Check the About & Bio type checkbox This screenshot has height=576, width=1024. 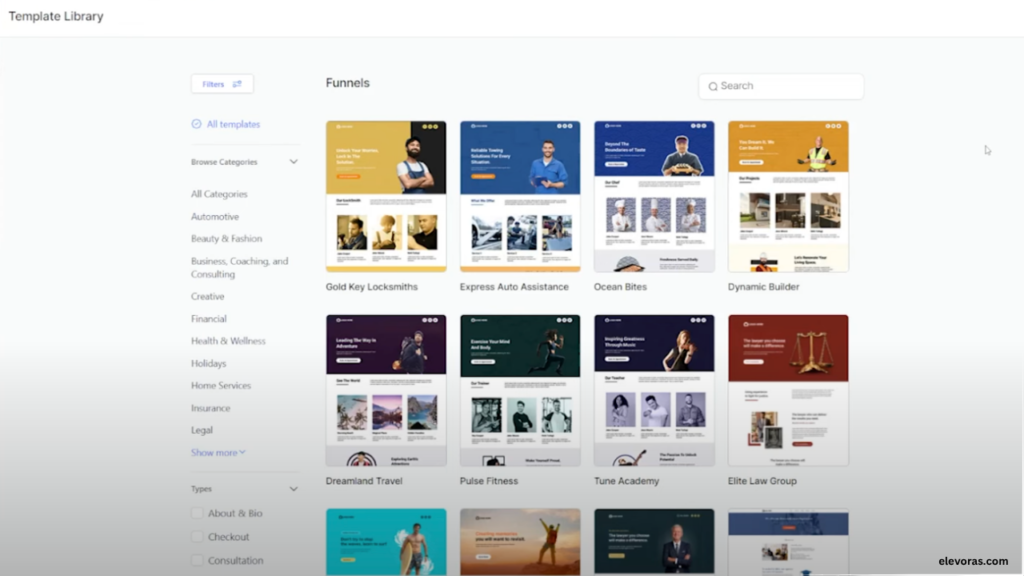pyautogui.click(x=197, y=513)
